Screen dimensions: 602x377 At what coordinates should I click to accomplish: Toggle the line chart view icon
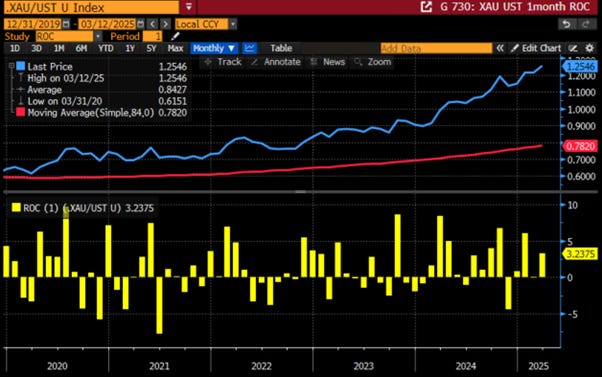pyautogui.click(x=250, y=48)
